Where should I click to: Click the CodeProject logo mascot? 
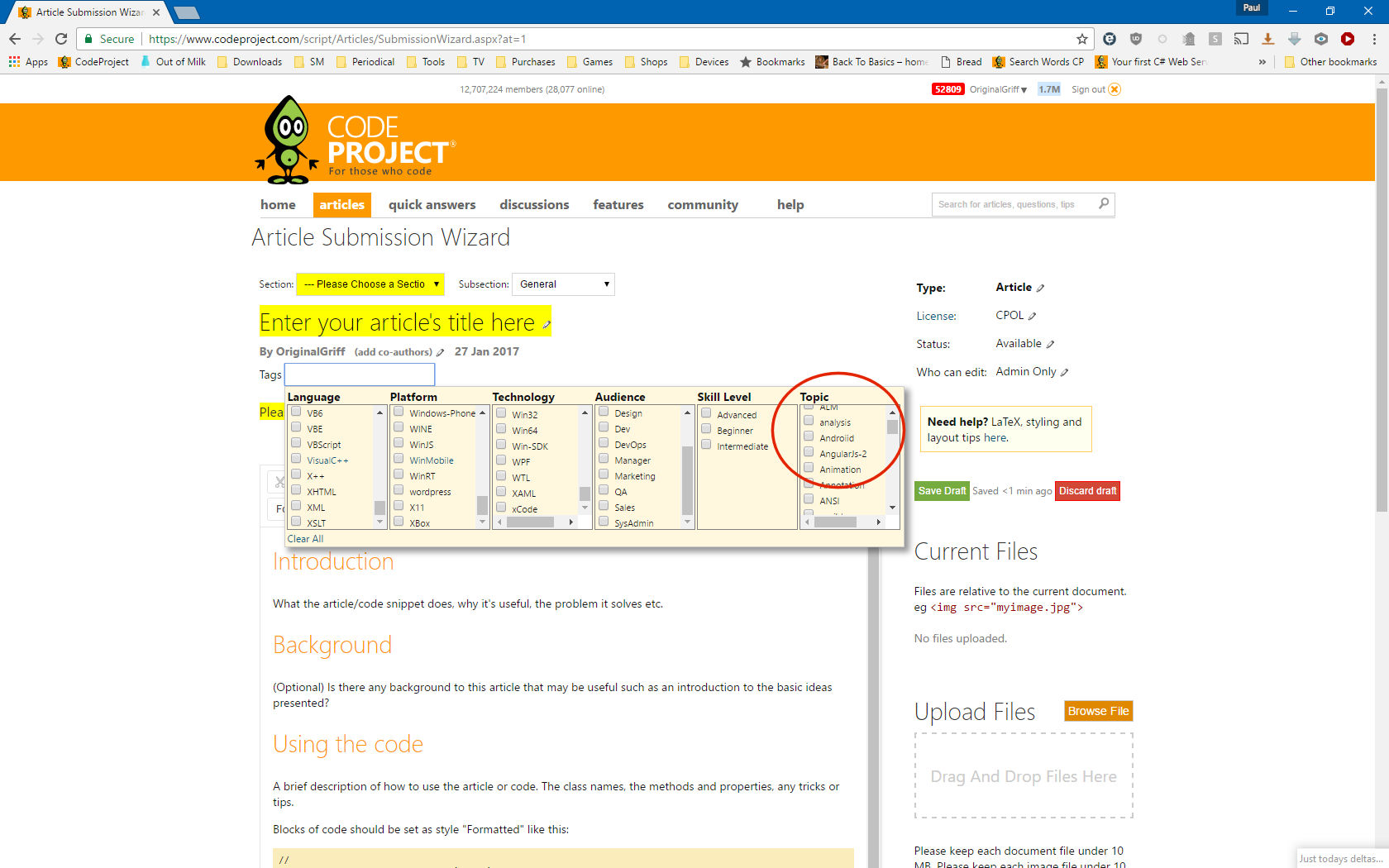click(287, 140)
